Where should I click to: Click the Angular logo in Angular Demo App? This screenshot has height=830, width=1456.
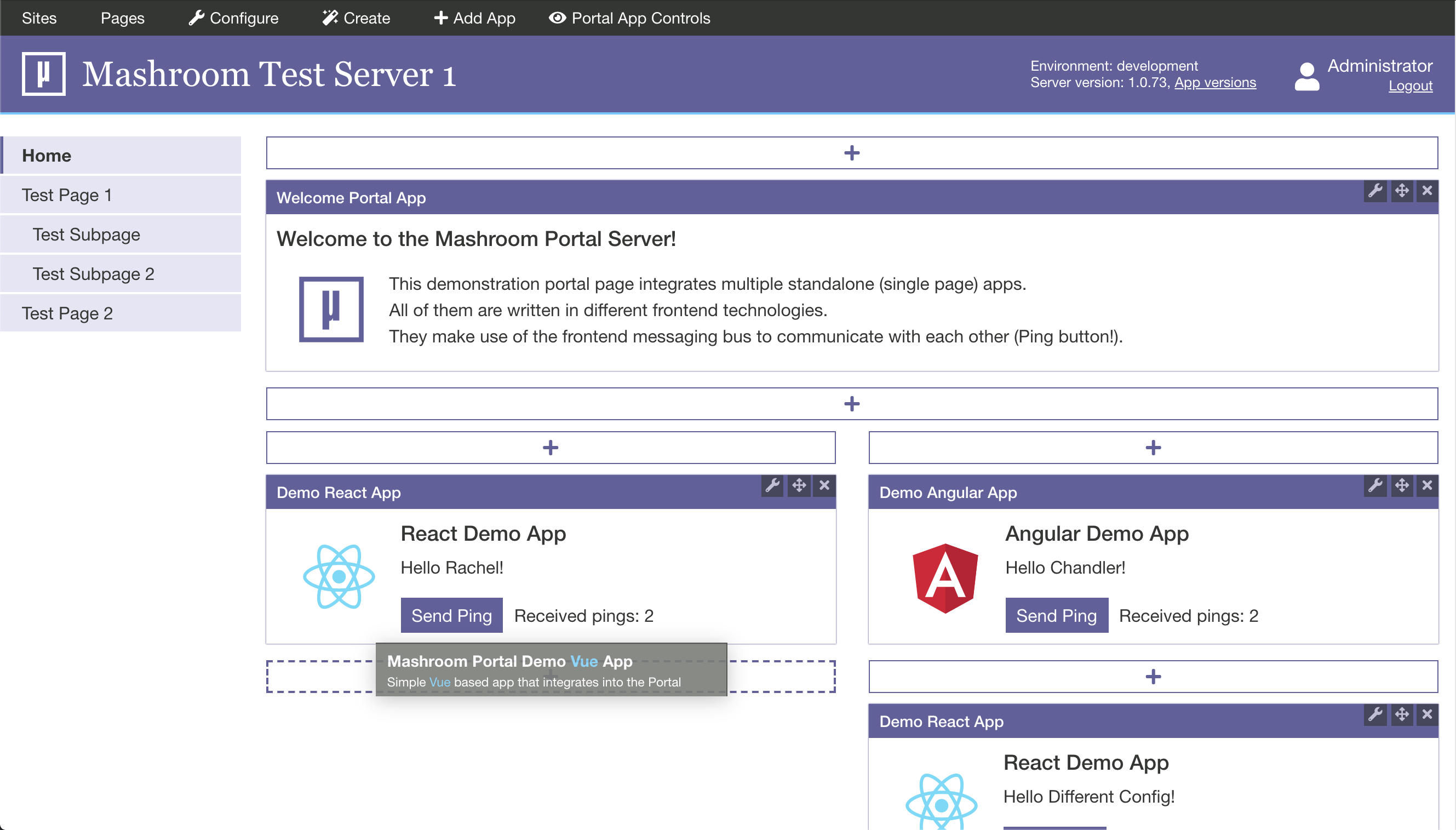(945, 579)
